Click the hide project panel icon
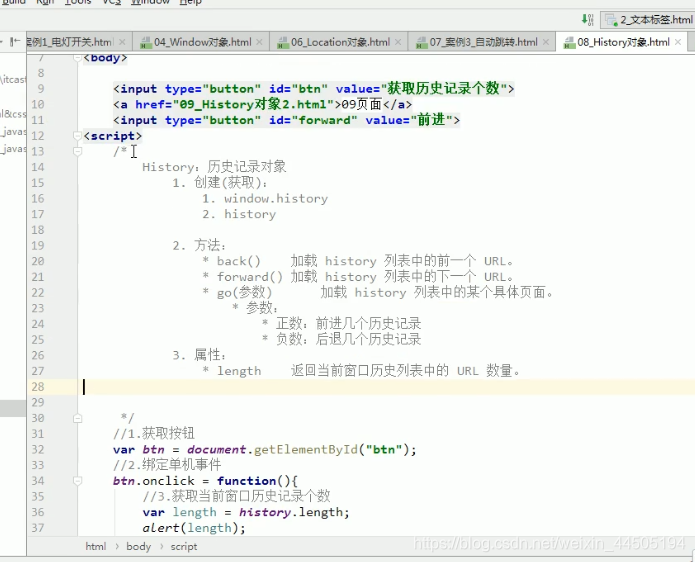The image size is (695, 562). click(15, 42)
